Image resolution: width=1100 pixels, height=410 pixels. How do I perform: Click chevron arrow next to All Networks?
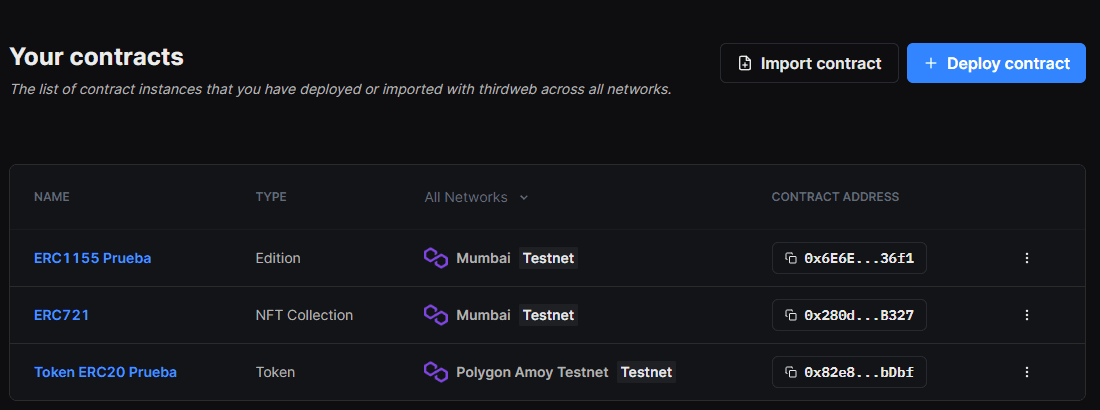523,198
